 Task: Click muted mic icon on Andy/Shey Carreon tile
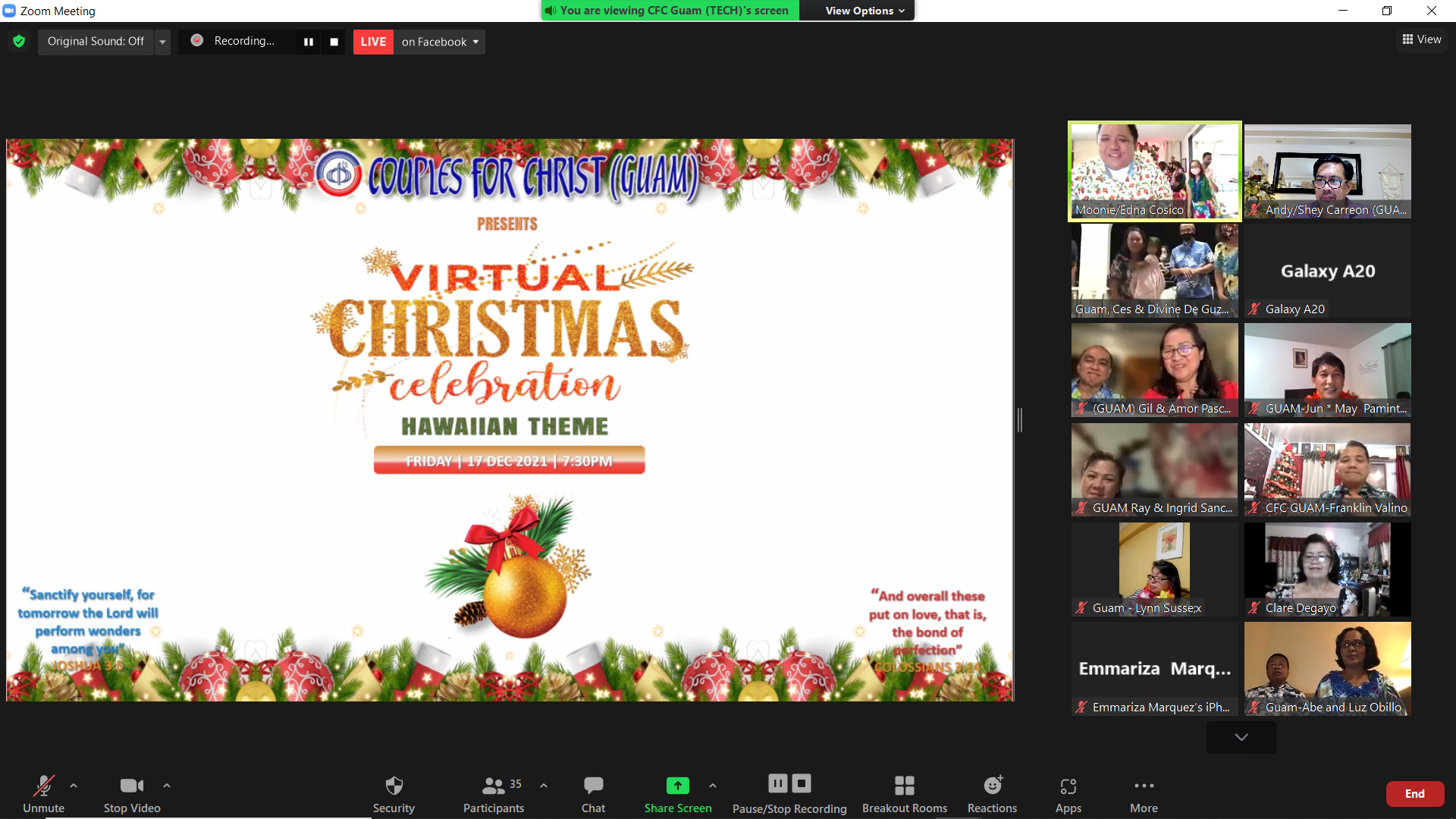pos(1254,210)
